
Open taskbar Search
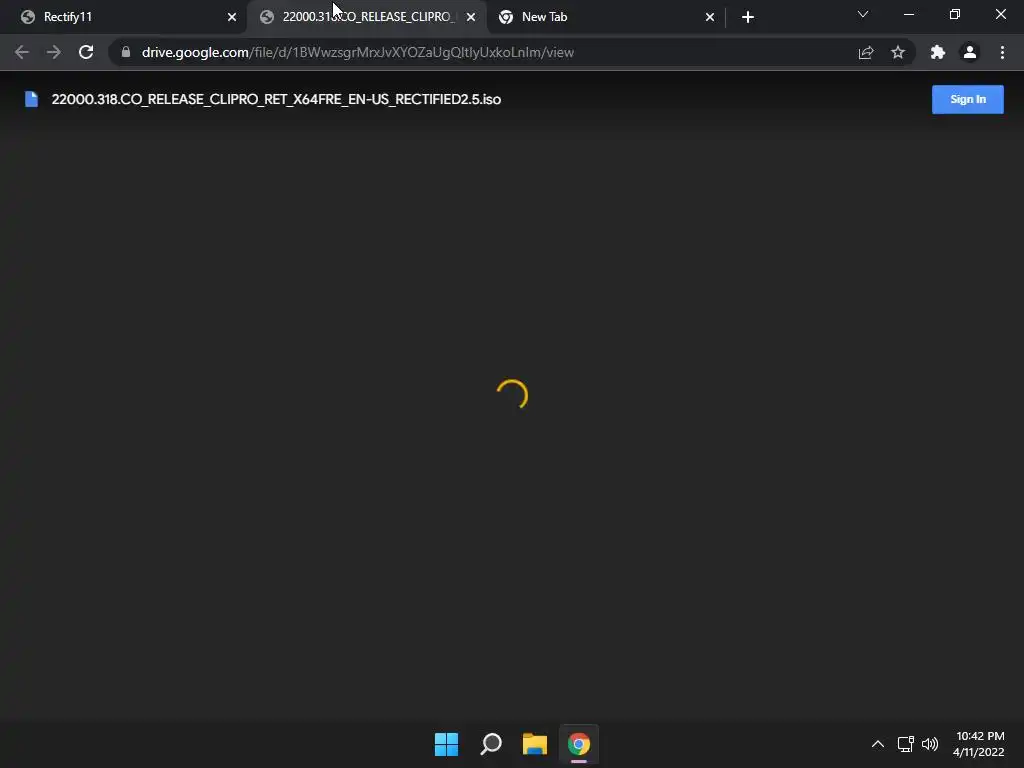click(x=490, y=744)
